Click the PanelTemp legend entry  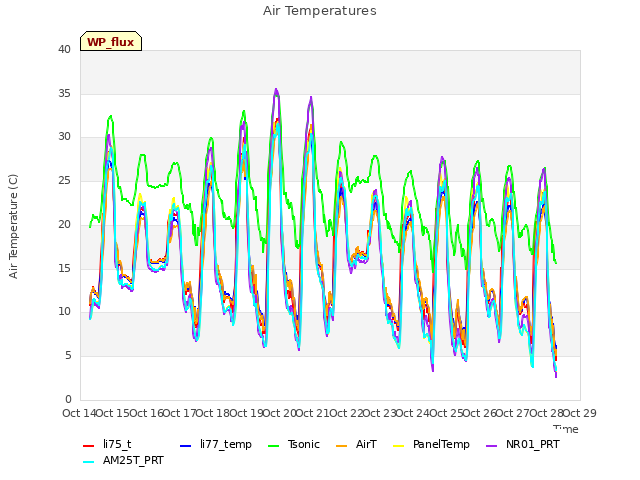[431, 444]
